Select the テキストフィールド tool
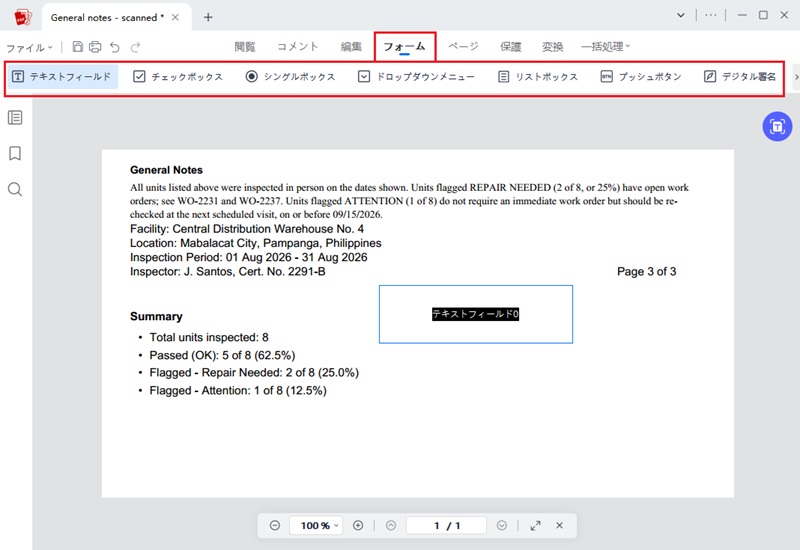This screenshot has height=550, width=800. [x=62, y=77]
